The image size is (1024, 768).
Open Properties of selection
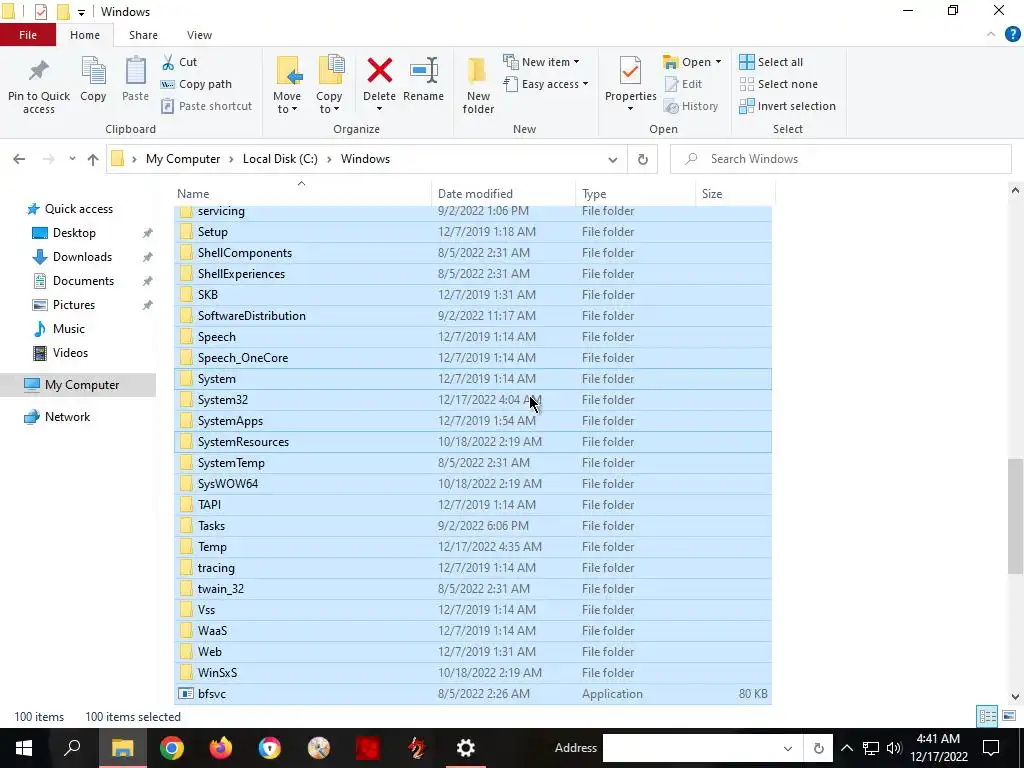pyautogui.click(x=630, y=83)
